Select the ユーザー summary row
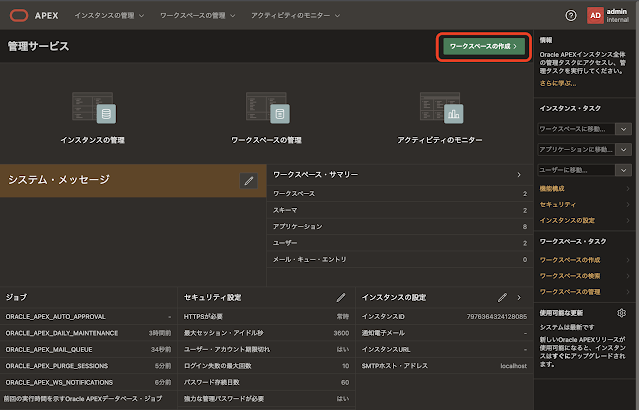 coord(400,243)
